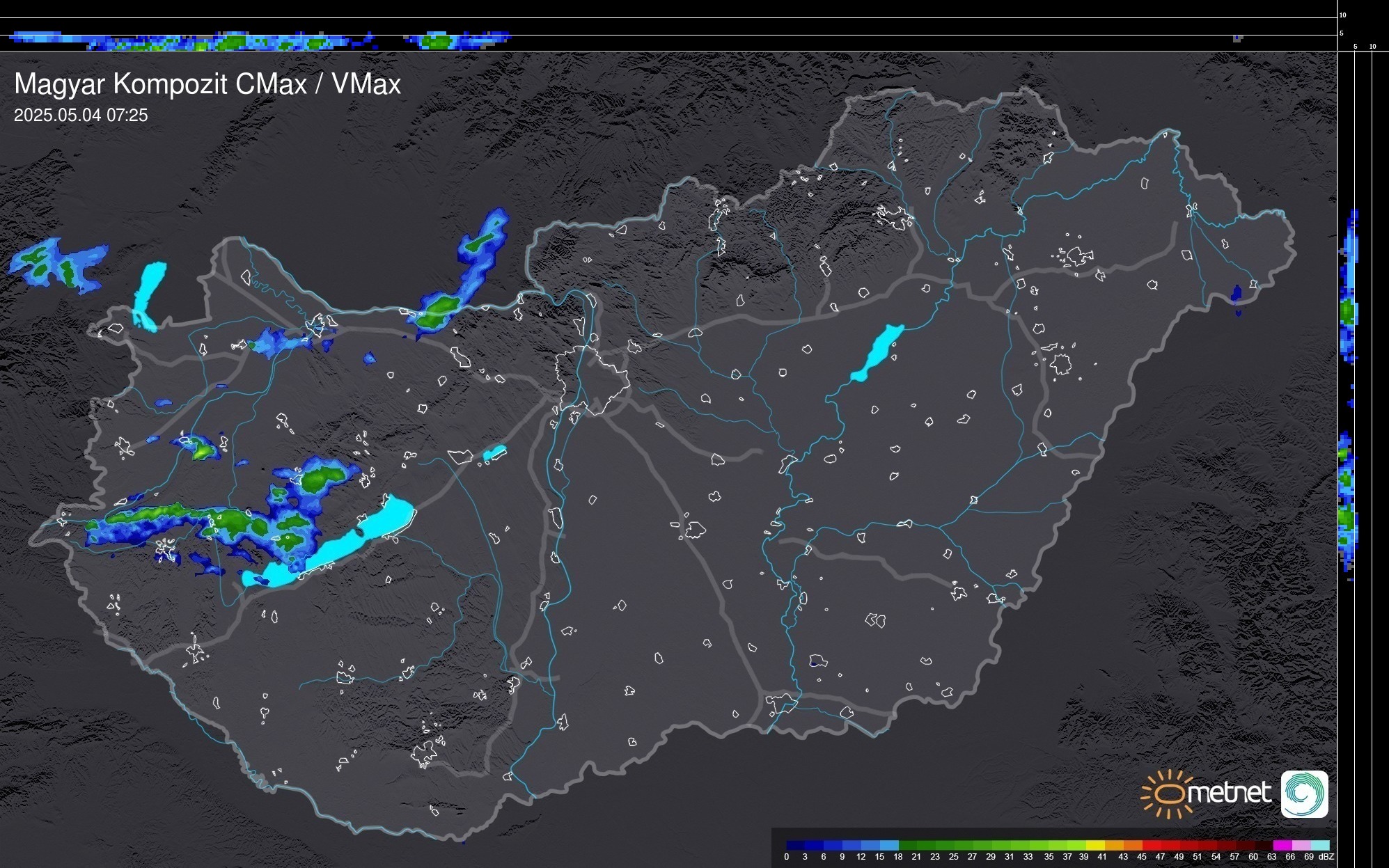
Task: Click the dark navy 0 dBZ swatch
Action: pos(796,845)
